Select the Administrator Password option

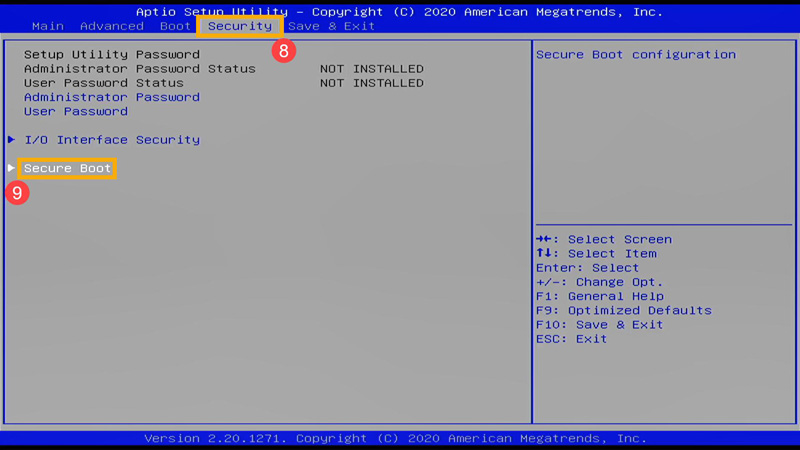(112, 97)
